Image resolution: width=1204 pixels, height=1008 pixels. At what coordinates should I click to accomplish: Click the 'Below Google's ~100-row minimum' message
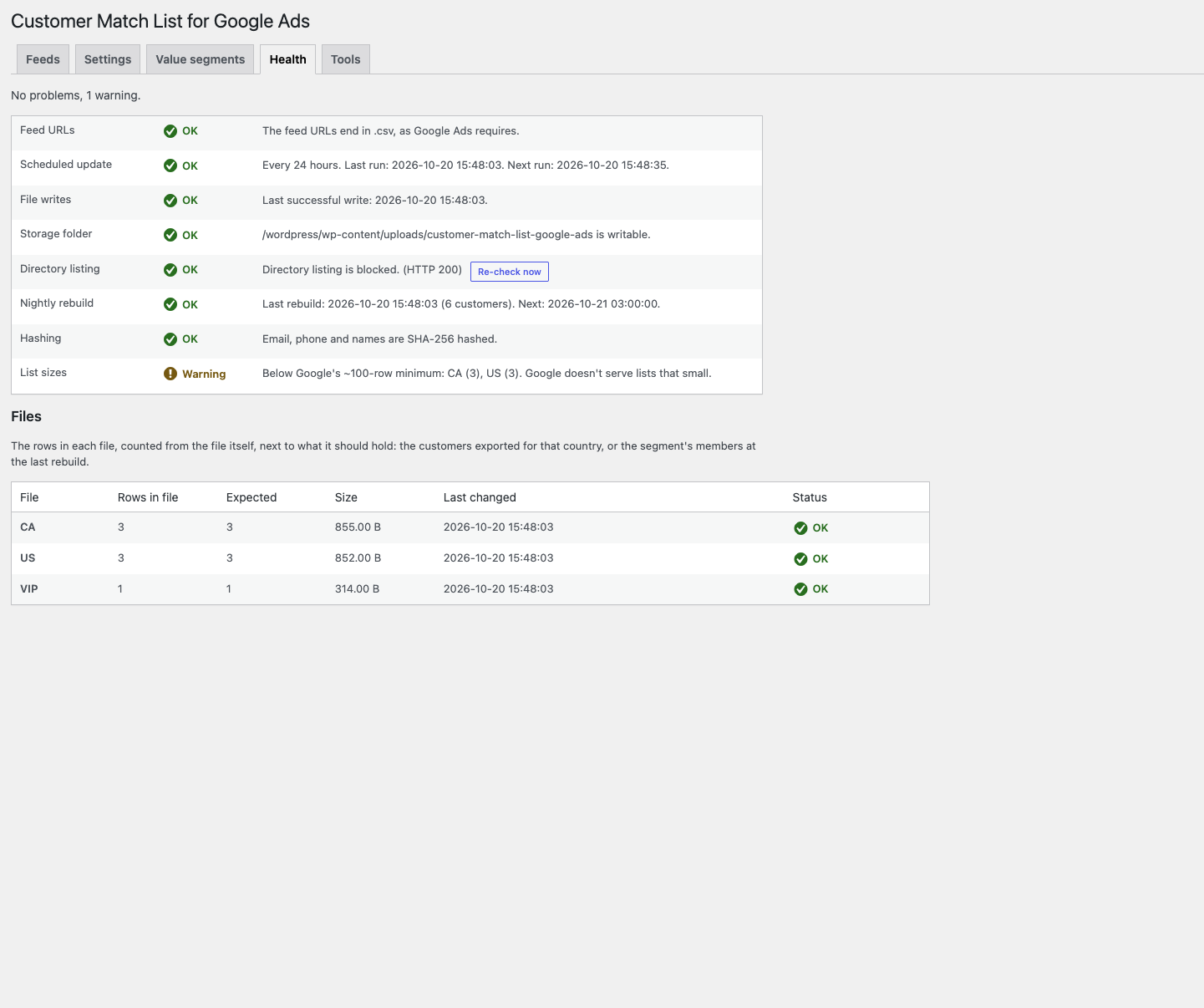(487, 374)
